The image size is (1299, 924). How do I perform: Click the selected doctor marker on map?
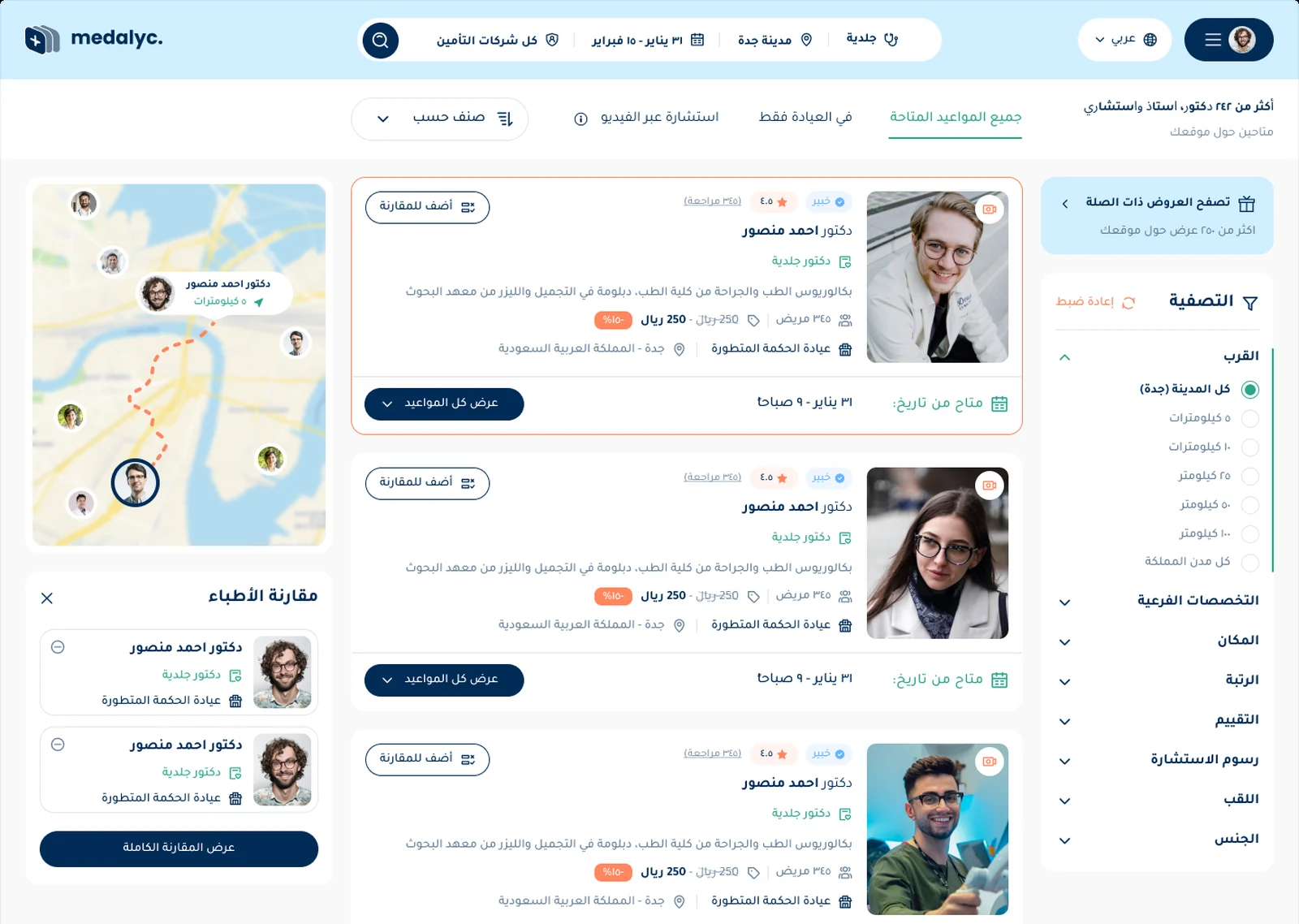click(135, 482)
